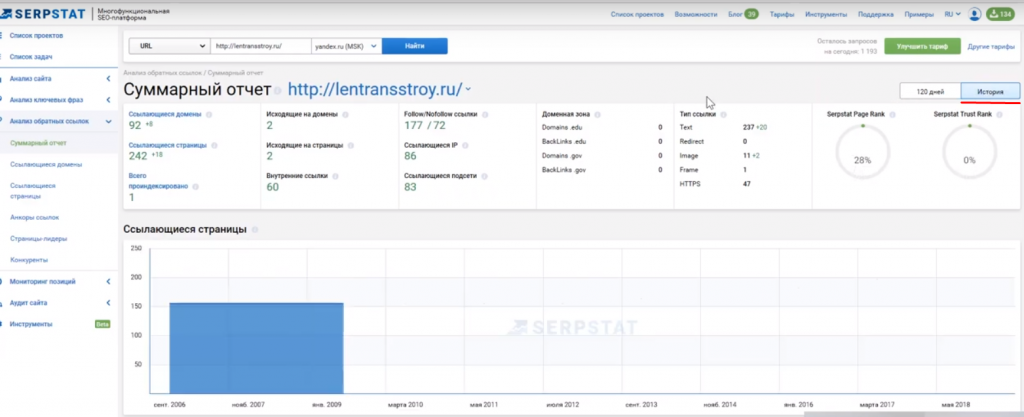1024x417 pixels.
Task: Open Возможности in top navigation
Action: (696, 14)
